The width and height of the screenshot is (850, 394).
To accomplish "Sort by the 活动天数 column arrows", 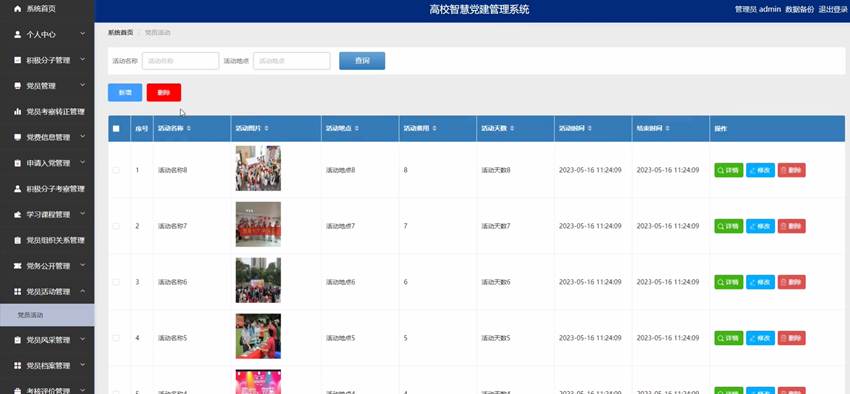I will [512, 128].
